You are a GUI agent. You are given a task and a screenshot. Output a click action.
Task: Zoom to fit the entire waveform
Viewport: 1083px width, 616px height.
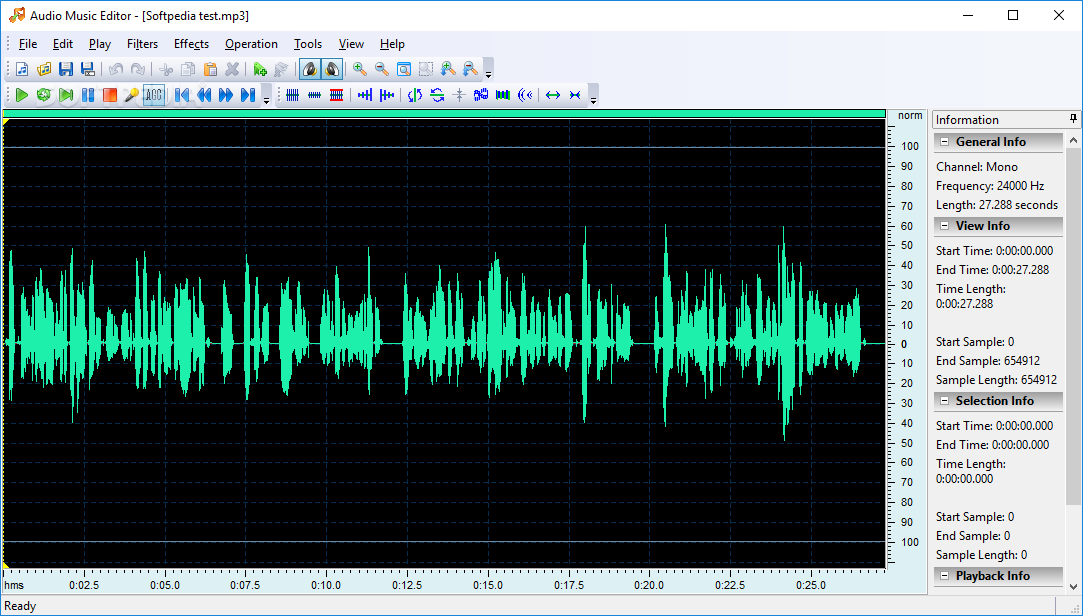pyautogui.click(x=403, y=69)
